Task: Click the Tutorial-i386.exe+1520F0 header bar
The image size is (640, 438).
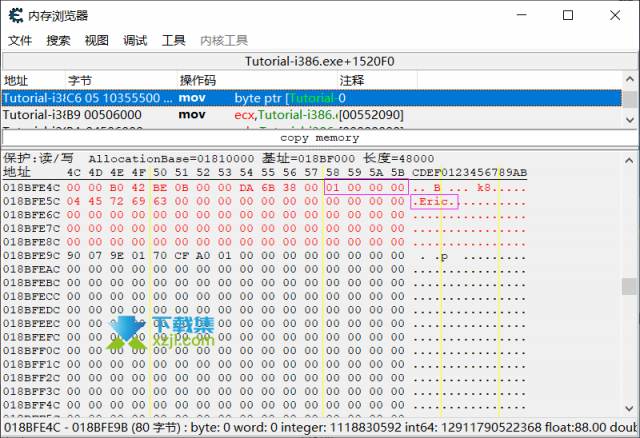Action: coord(320,62)
